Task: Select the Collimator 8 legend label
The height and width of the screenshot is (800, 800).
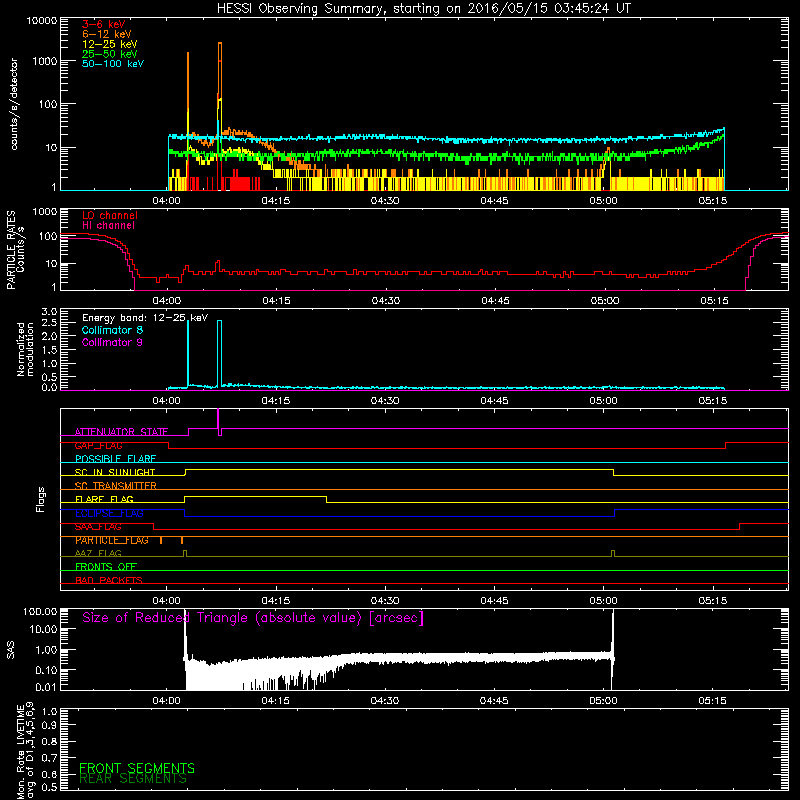Action: (x=112, y=330)
